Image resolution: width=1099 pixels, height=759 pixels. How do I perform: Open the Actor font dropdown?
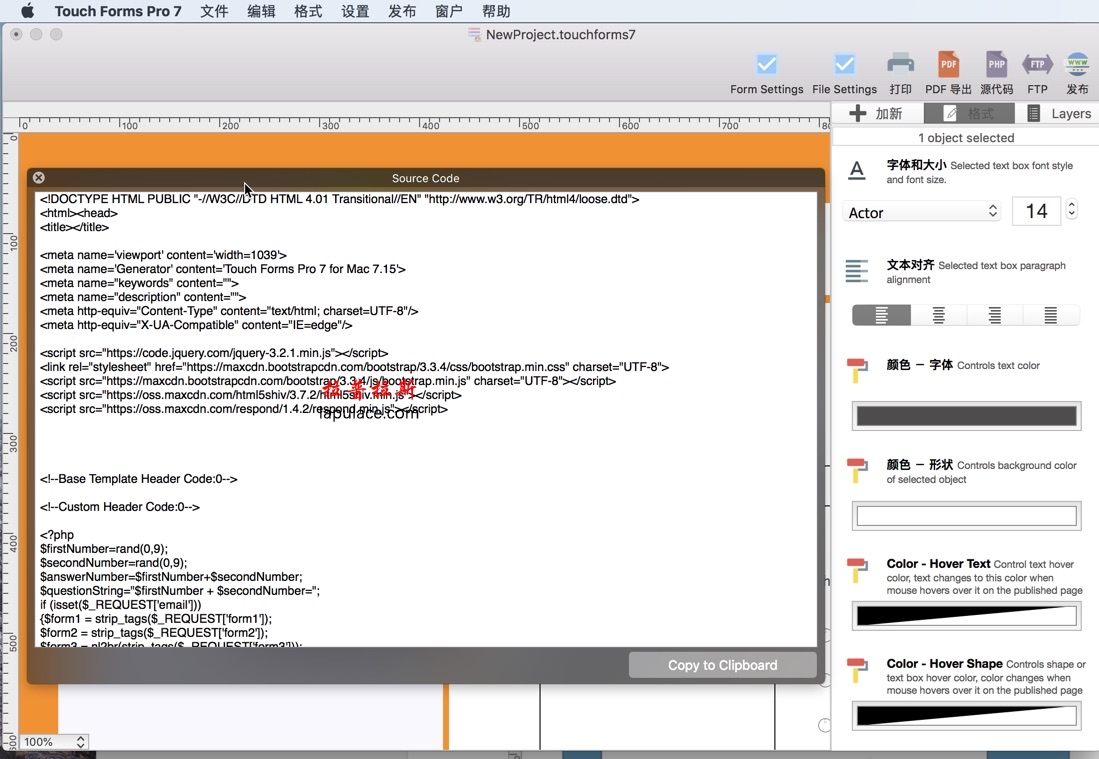922,212
